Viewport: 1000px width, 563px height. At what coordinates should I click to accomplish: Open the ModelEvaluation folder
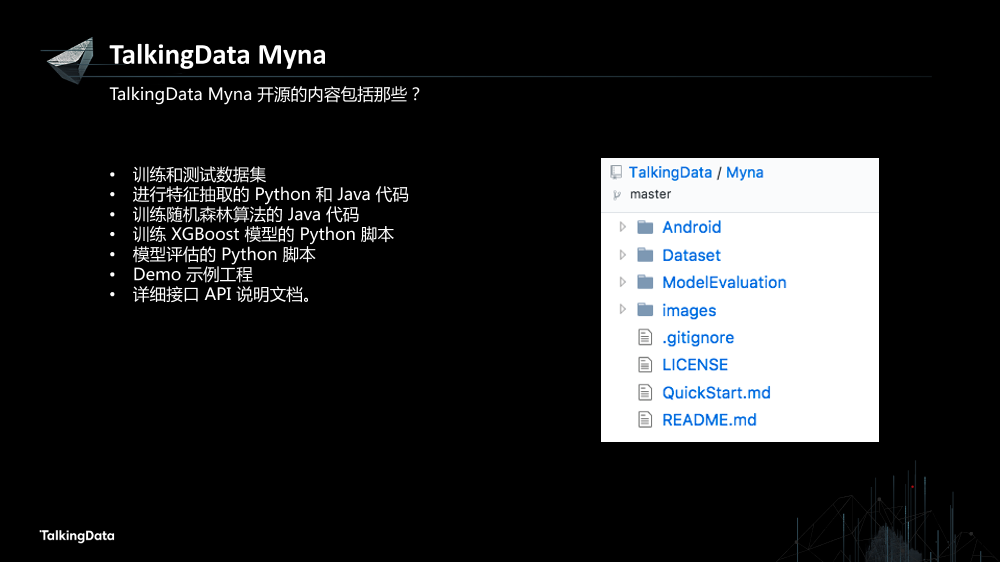click(x=724, y=282)
